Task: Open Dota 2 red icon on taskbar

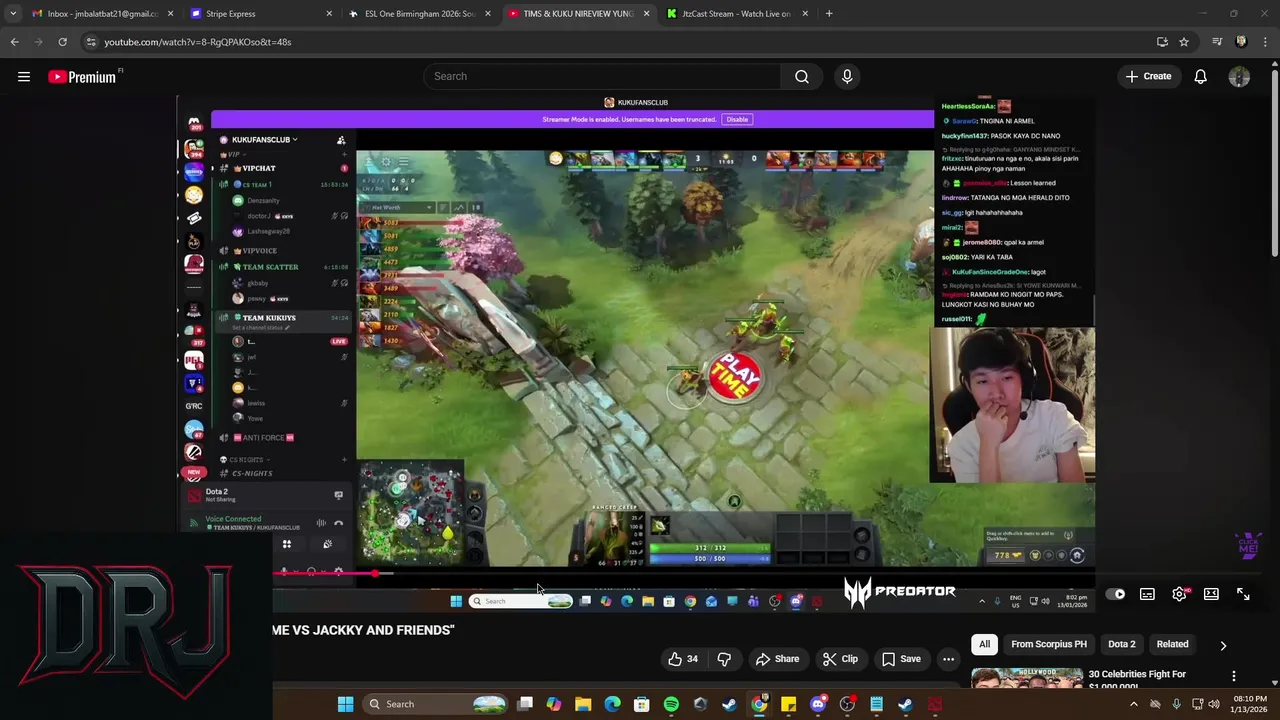Action: [x=934, y=704]
